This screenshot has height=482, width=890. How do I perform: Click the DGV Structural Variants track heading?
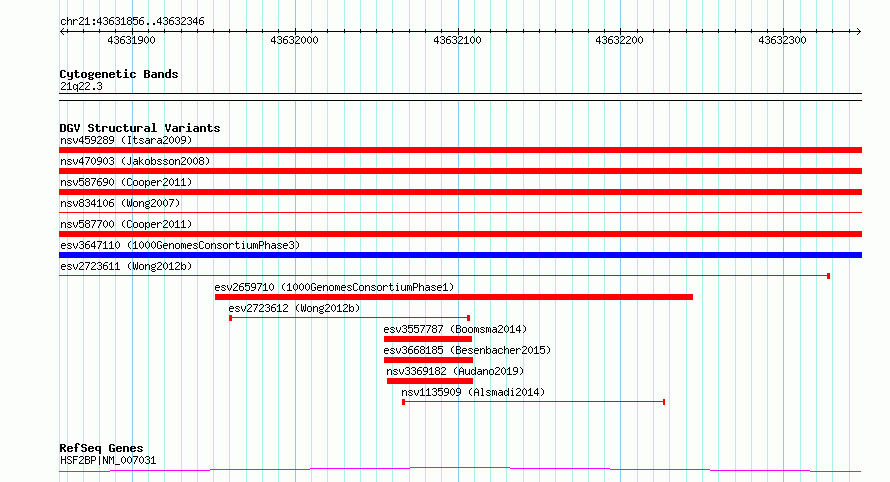pos(140,128)
